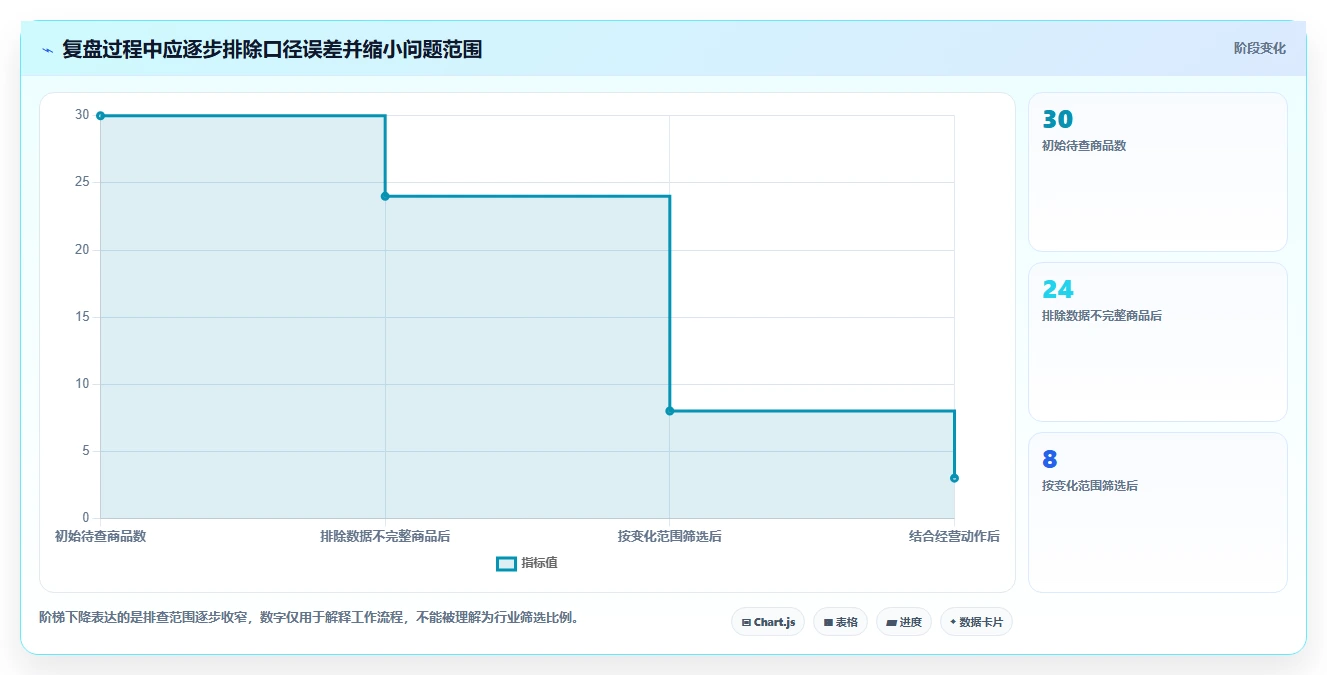Click the y-axis value 20
This screenshot has width=1327, height=675.
click(82, 250)
